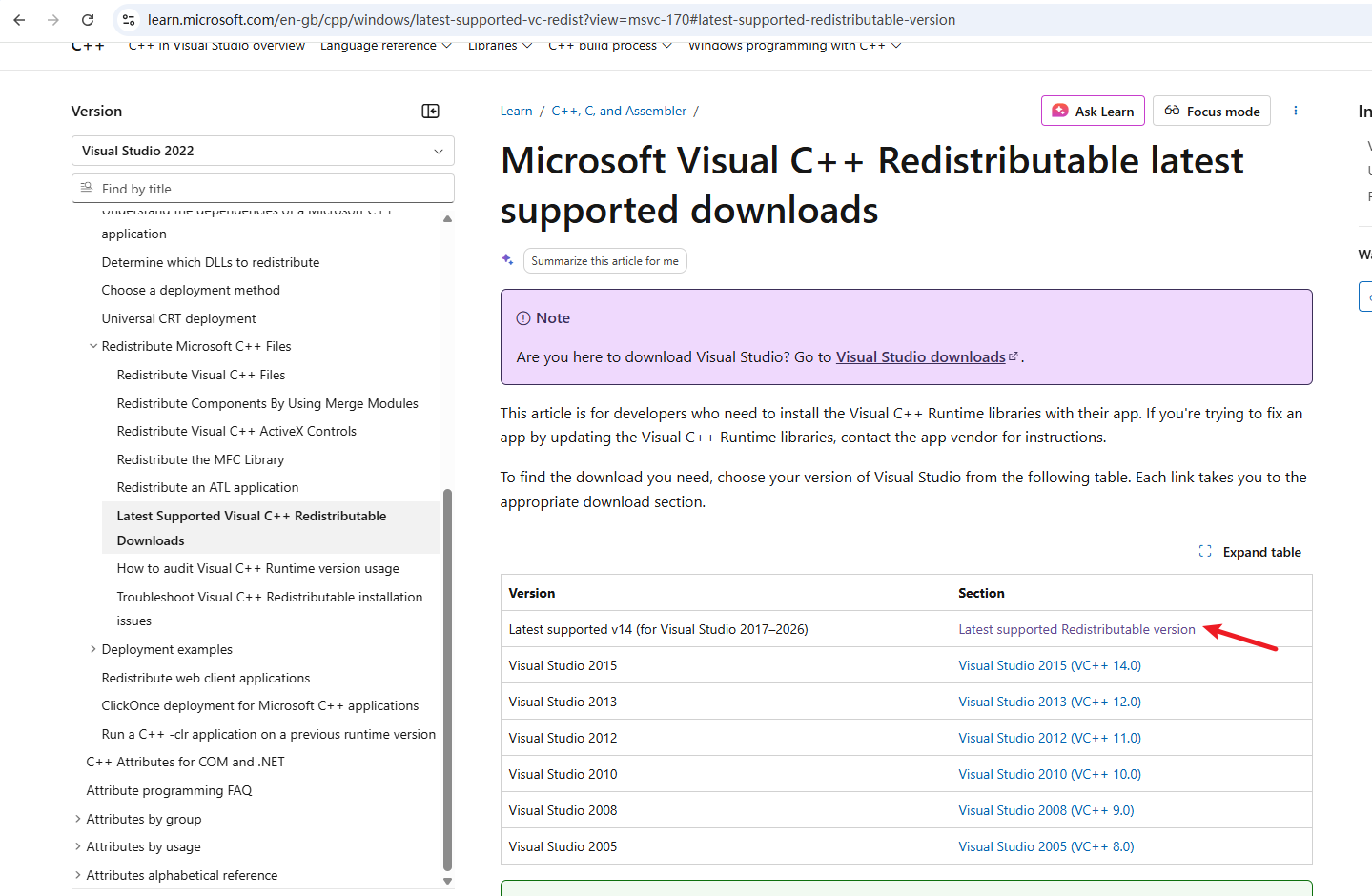1372x896 pixels.
Task: Select Determine which DLLs to redistribute
Action: (211, 262)
